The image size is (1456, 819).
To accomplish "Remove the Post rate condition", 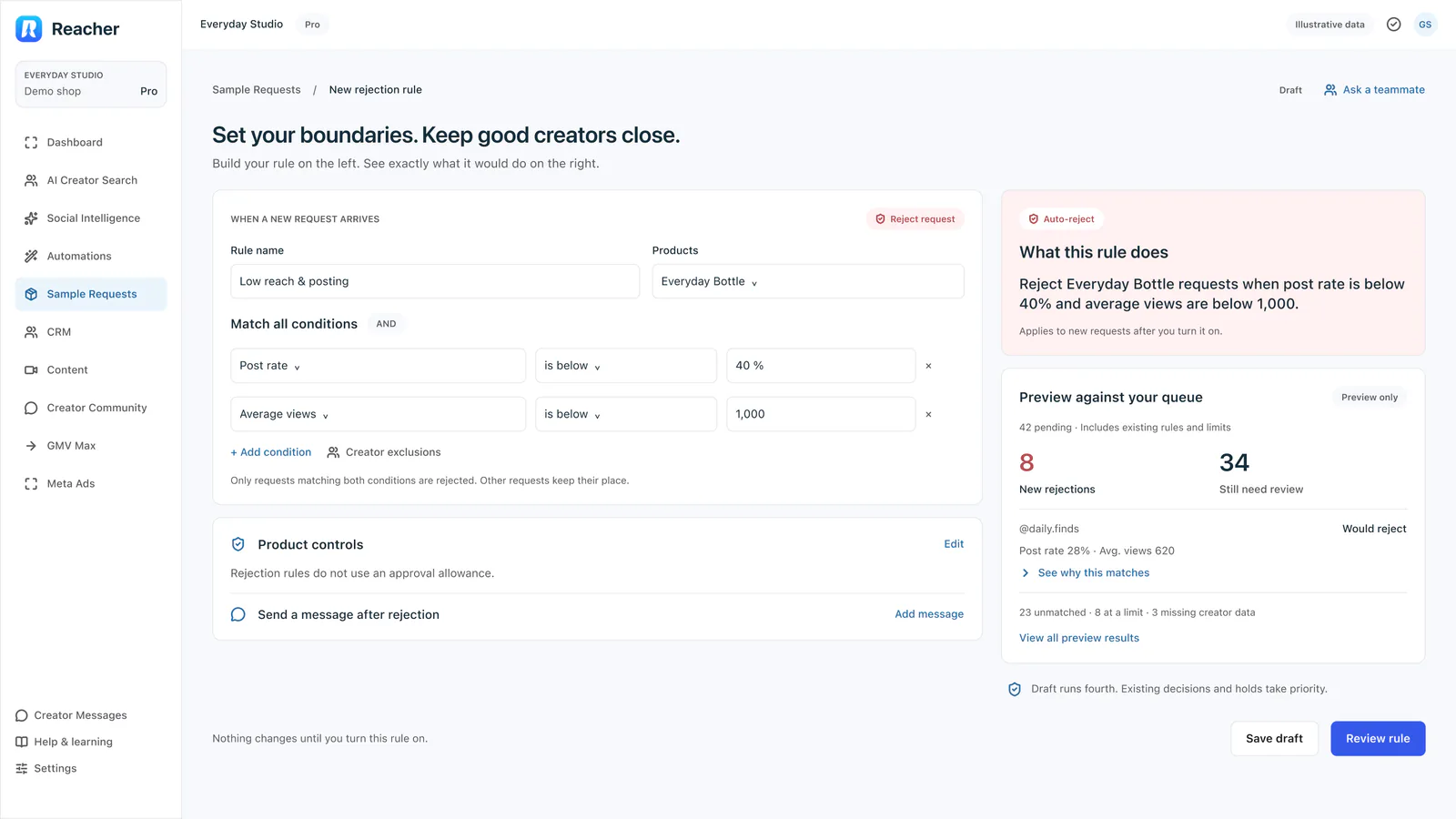I will tap(928, 366).
